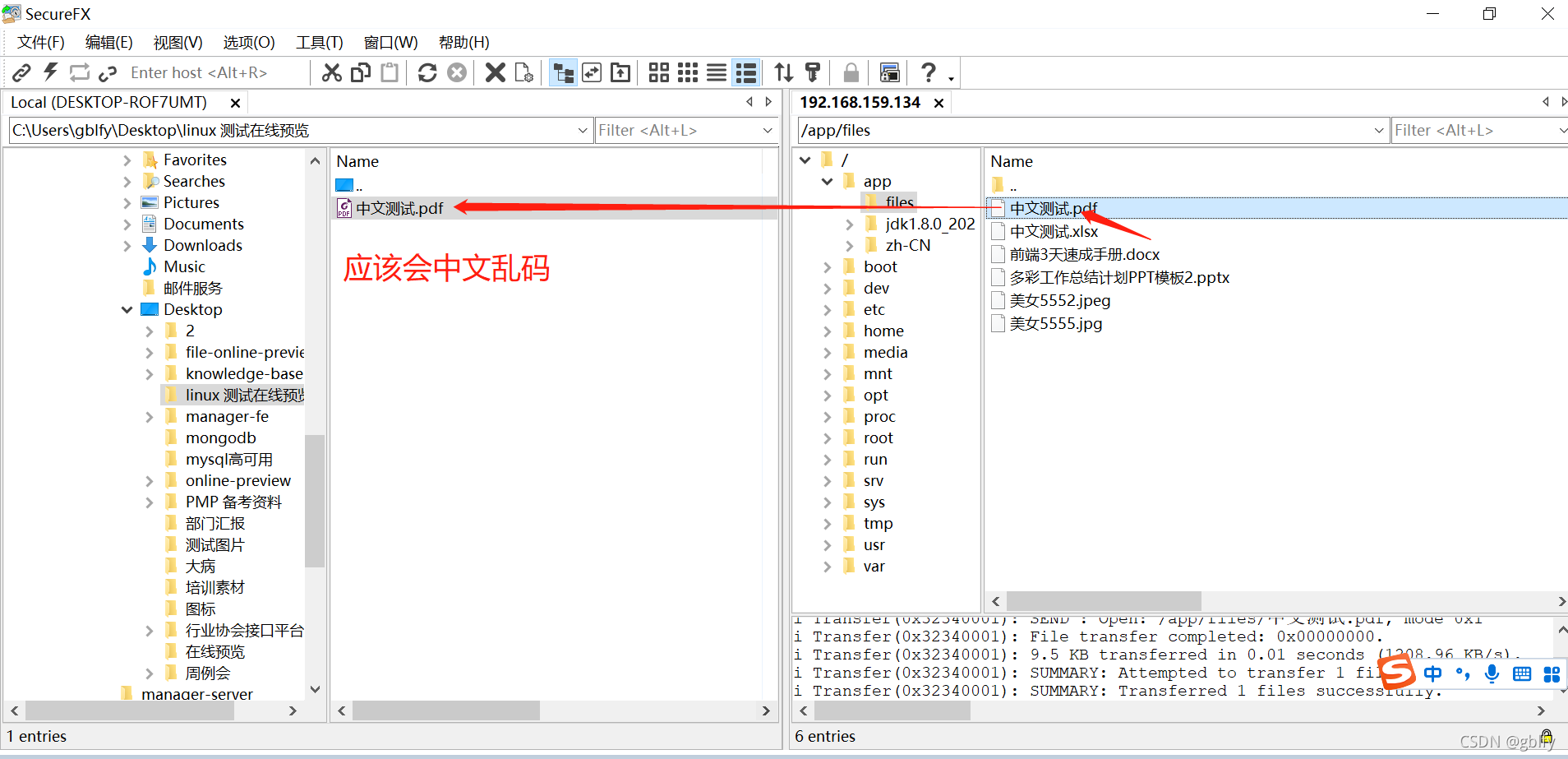Switch to the 192.168.159.134 session tab

tap(860, 102)
